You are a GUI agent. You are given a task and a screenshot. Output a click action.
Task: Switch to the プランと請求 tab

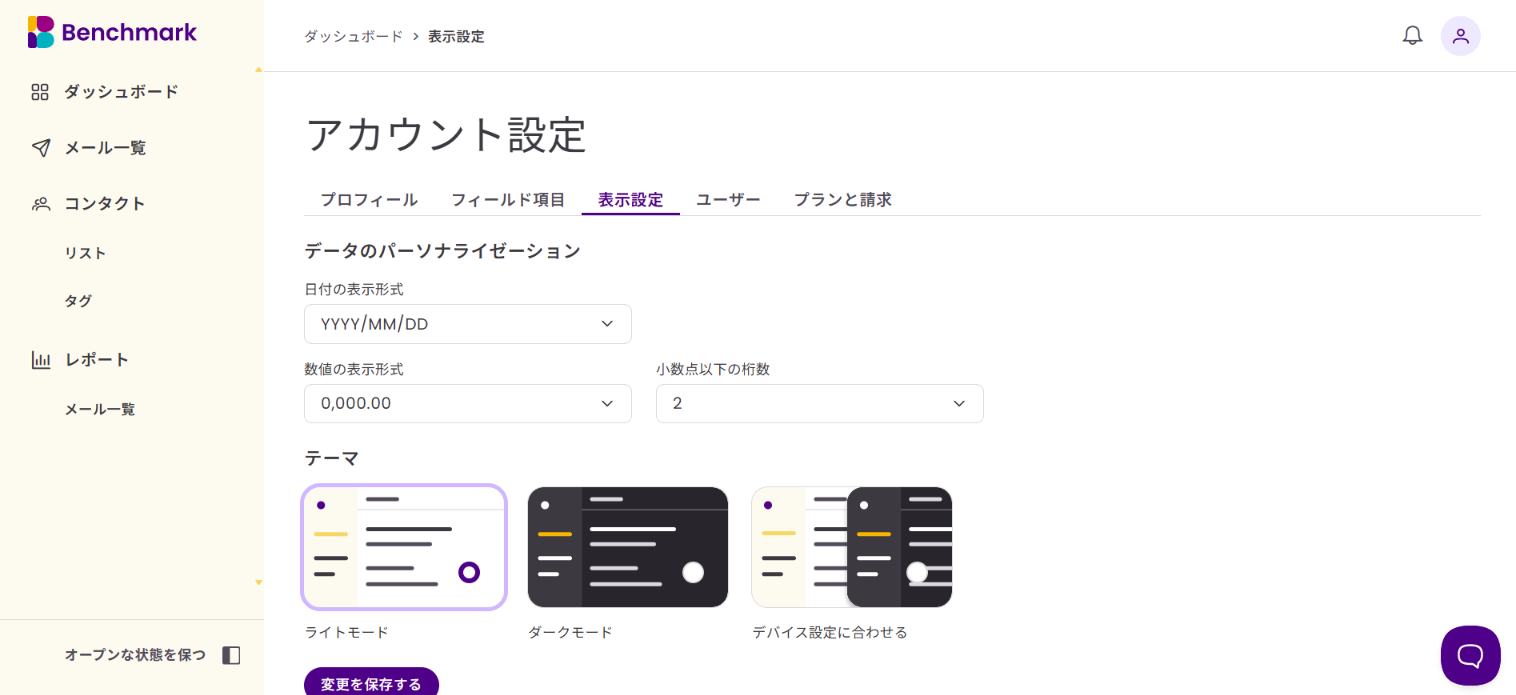[843, 199]
